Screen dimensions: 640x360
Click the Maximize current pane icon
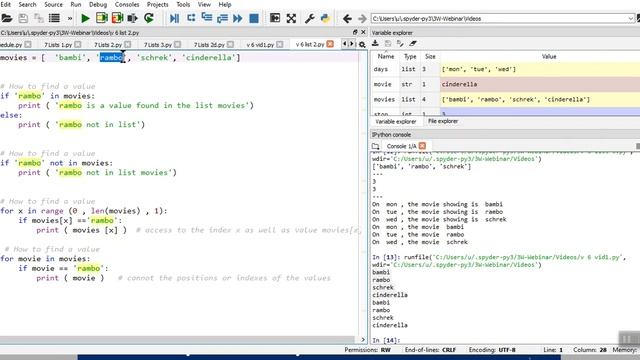pyautogui.click(x=275, y=18)
